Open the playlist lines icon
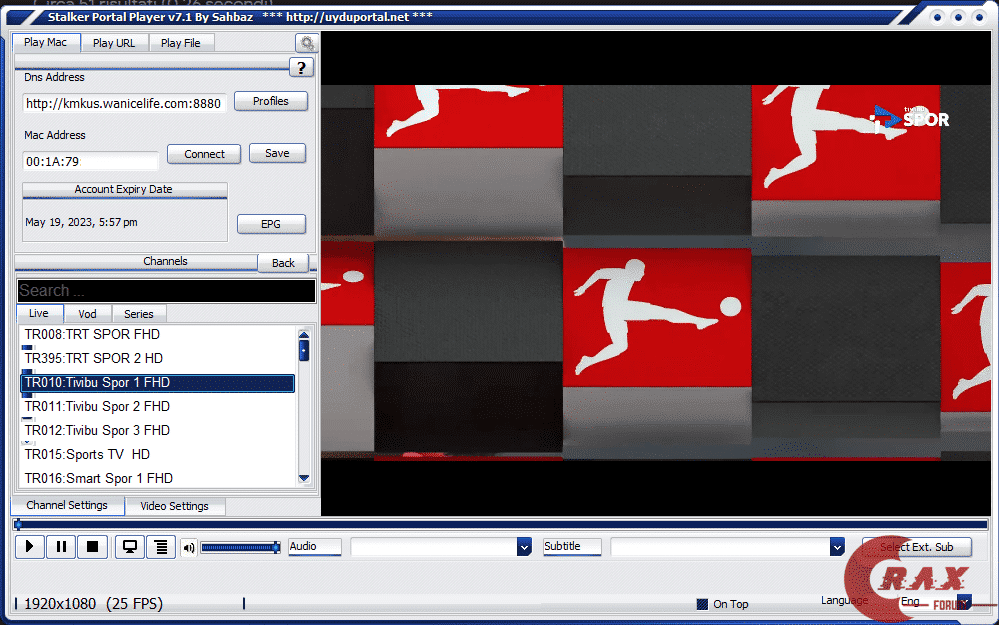The image size is (999, 625). pyautogui.click(x=161, y=547)
